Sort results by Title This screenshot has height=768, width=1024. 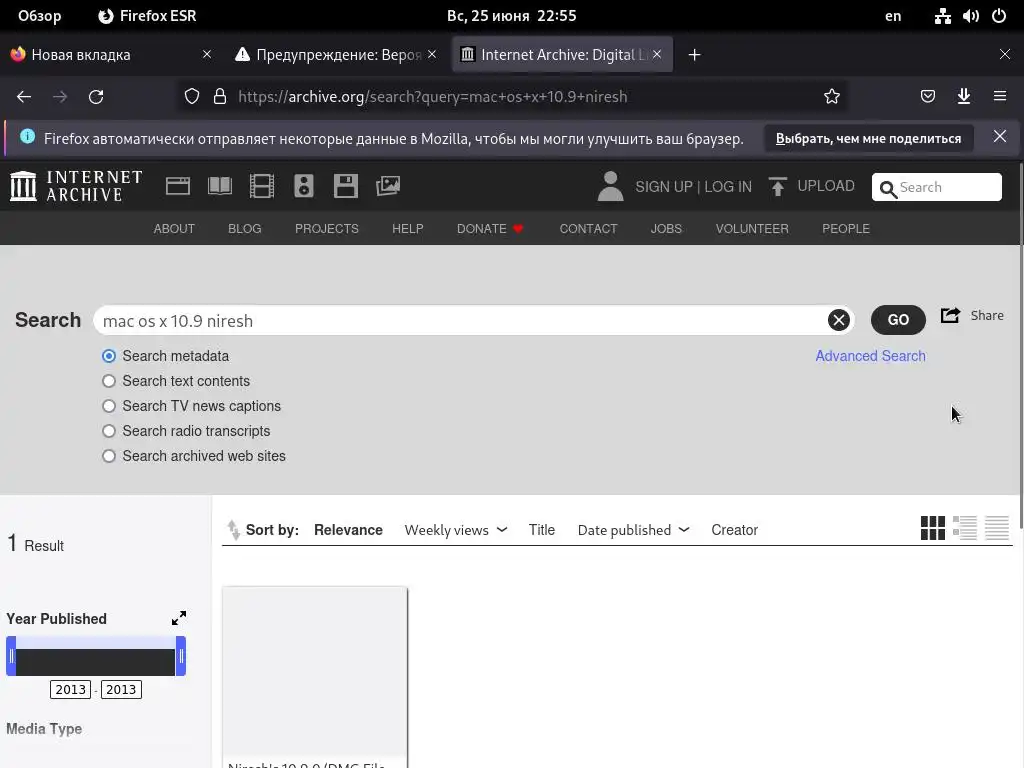[541, 530]
